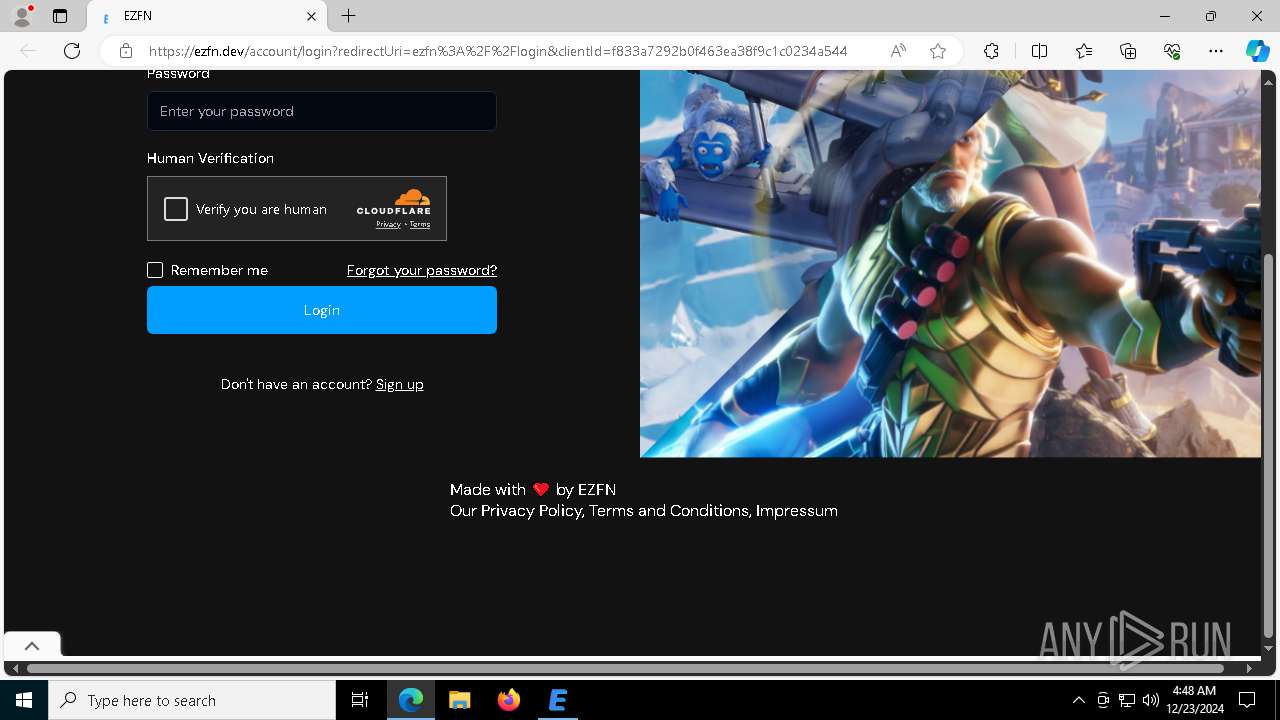Screen dimensions: 1280x720
Task: Check Verify you are human box
Action: [176, 209]
